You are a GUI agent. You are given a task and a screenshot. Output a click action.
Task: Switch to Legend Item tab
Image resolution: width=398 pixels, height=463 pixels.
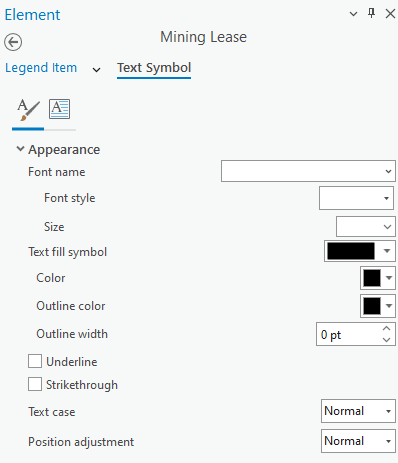click(41, 68)
